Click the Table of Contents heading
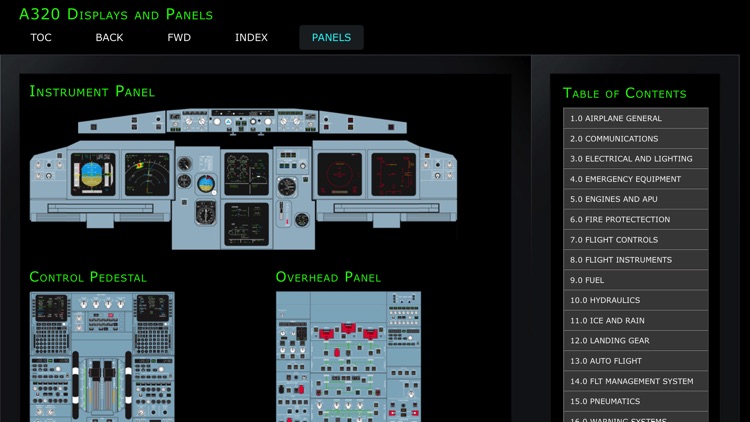Viewport: 750px width, 422px height. coord(625,93)
